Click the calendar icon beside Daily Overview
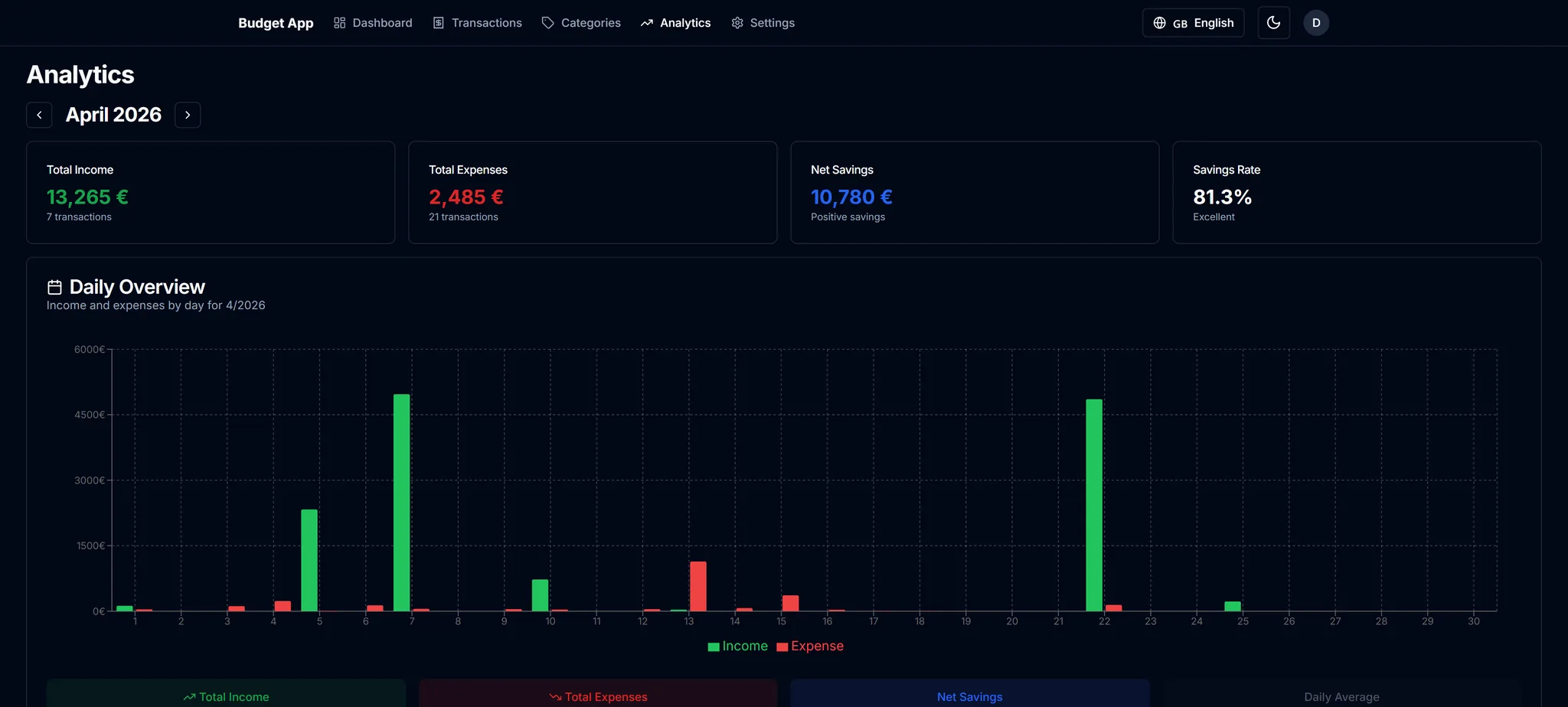1568x707 pixels. point(54,287)
